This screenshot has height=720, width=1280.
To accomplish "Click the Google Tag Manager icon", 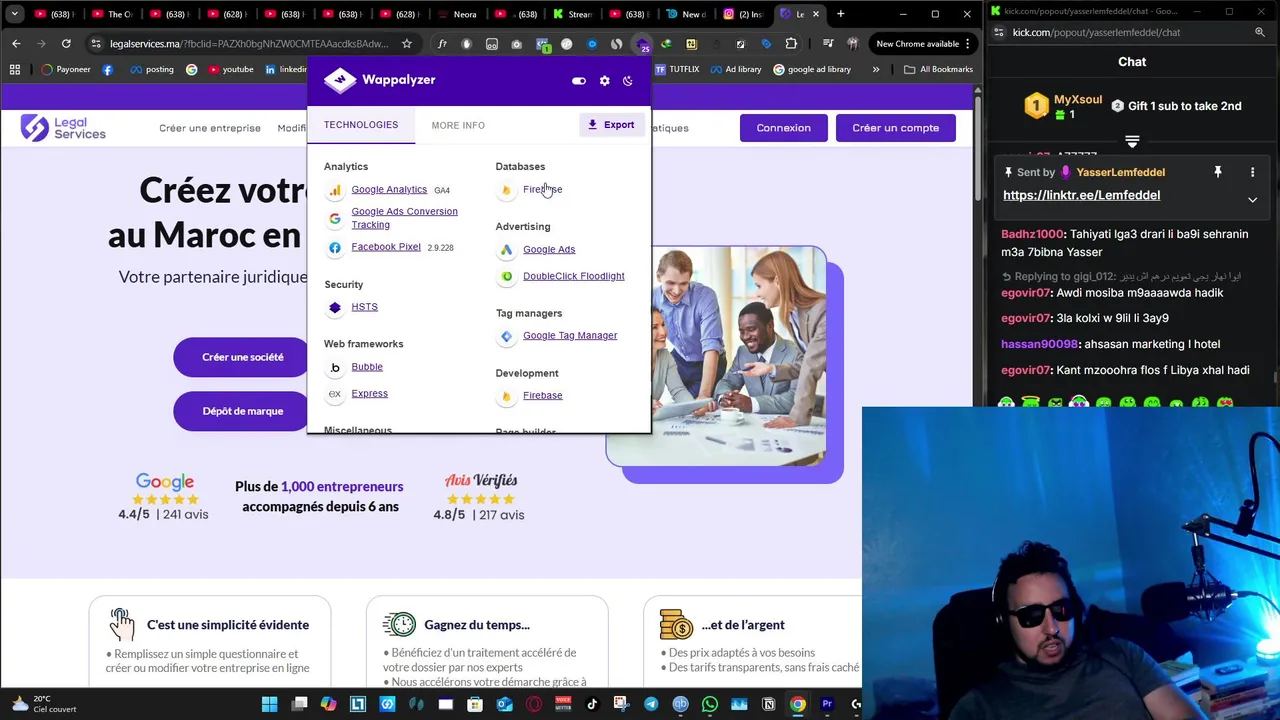I will point(506,336).
